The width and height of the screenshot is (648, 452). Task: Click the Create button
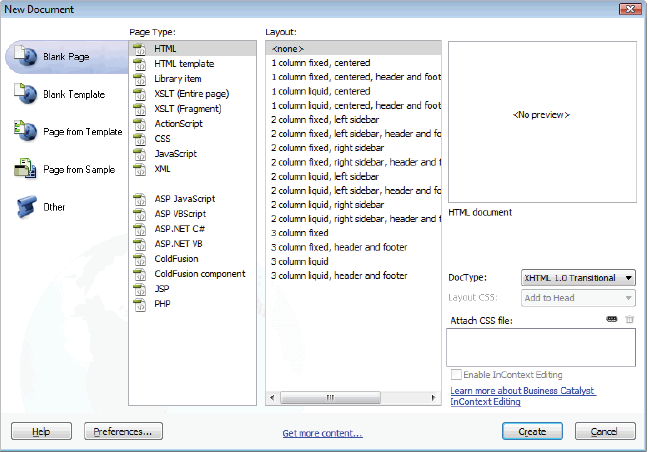coord(532,432)
